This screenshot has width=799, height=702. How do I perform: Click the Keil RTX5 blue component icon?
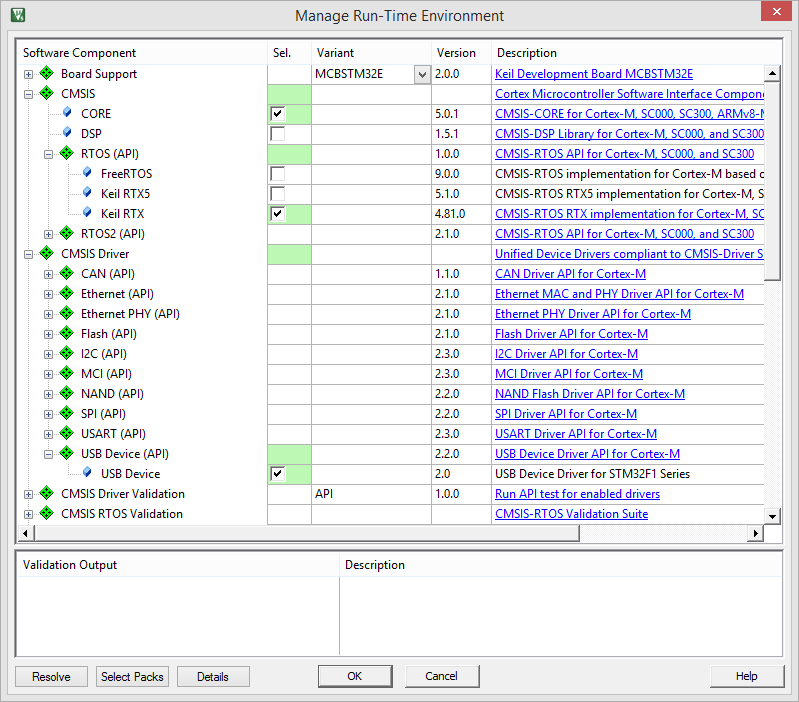[87, 193]
